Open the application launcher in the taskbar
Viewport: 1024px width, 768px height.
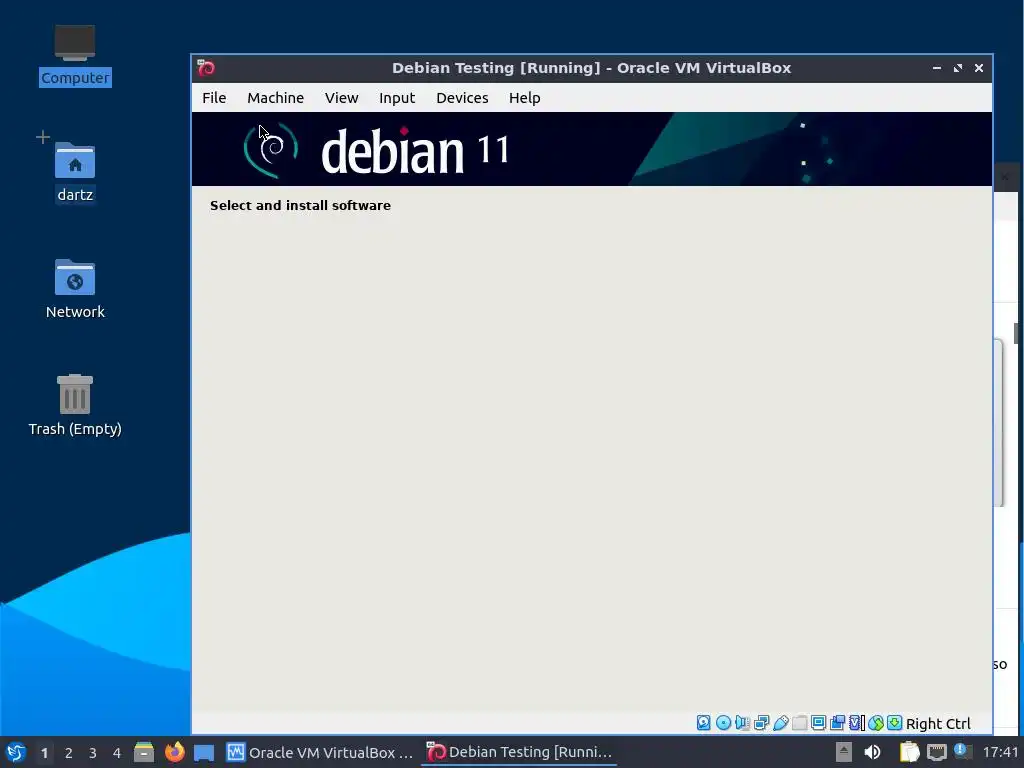16,752
